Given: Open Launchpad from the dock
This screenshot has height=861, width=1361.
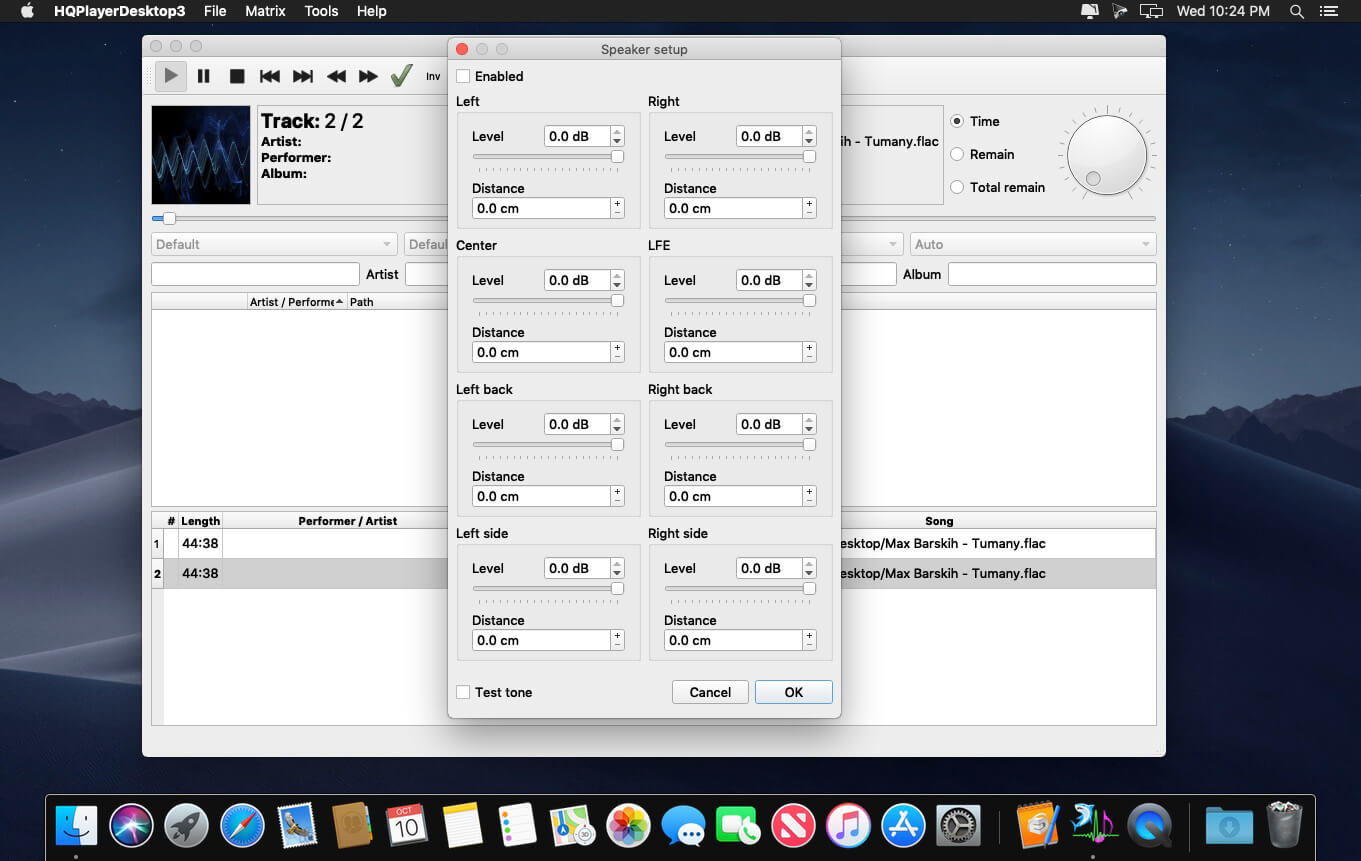Looking at the screenshot, I should [x=186, y=826].
